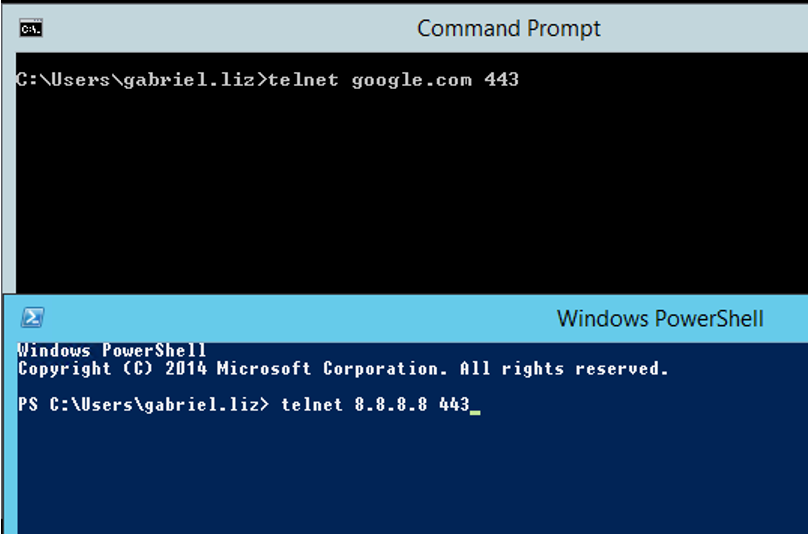Click google.com in the Command Prompt command
The width and height of the screenshot is (808, 536).
pos(411,80)
